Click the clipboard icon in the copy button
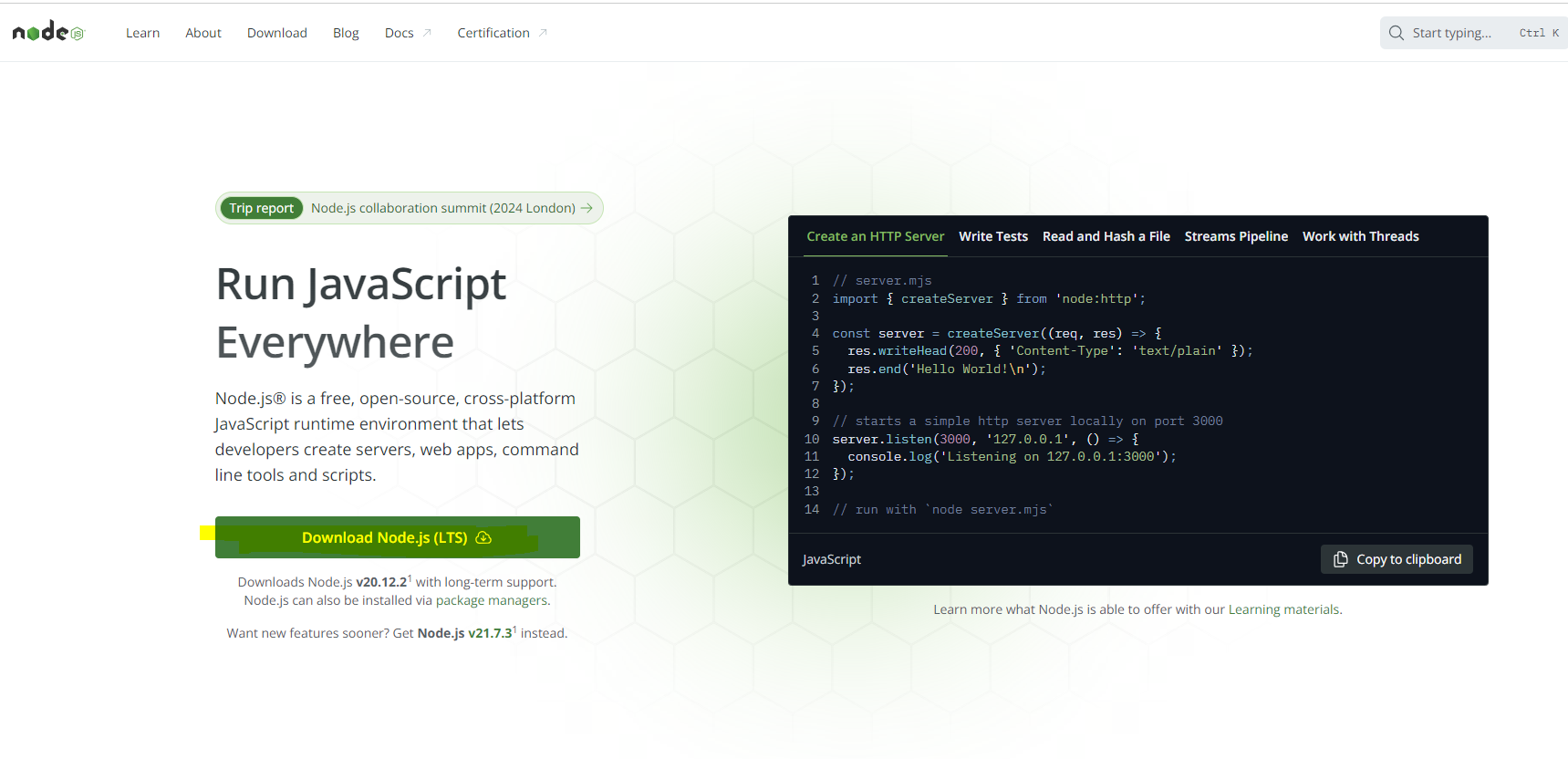This screenshot has width=1568, height=759. [1340, 559]
